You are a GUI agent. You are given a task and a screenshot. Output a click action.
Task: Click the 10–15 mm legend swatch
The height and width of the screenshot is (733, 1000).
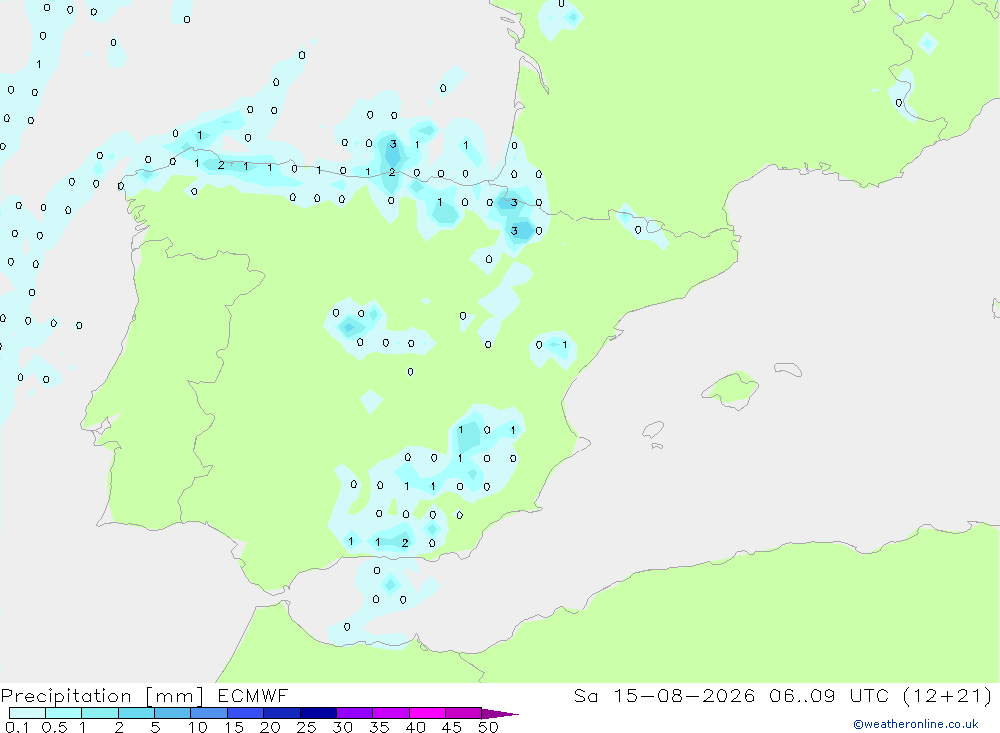pos(209,713)
